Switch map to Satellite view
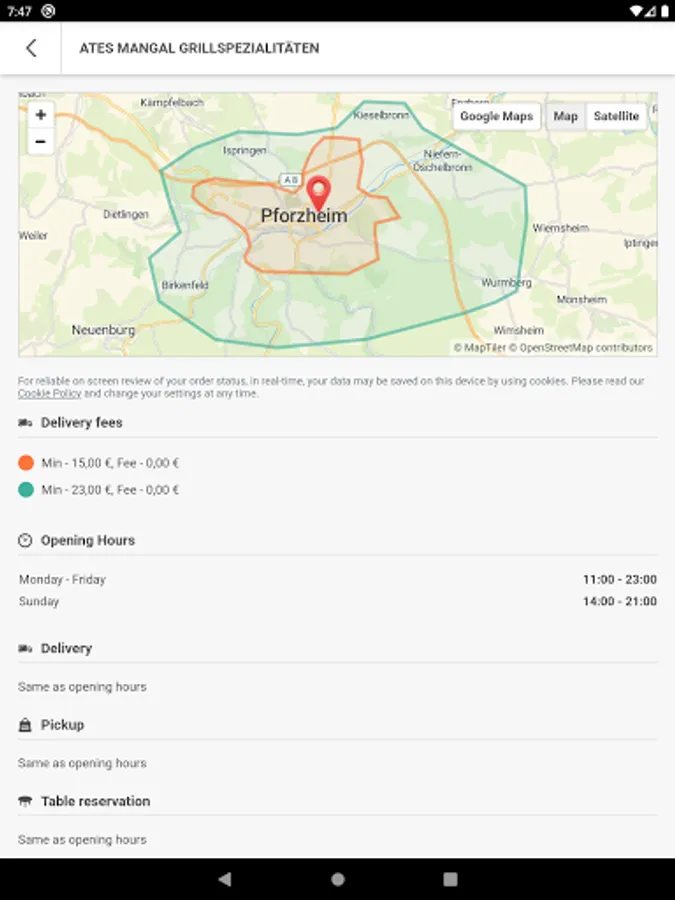The image size is (675, 900). click(x=616, y=116)
